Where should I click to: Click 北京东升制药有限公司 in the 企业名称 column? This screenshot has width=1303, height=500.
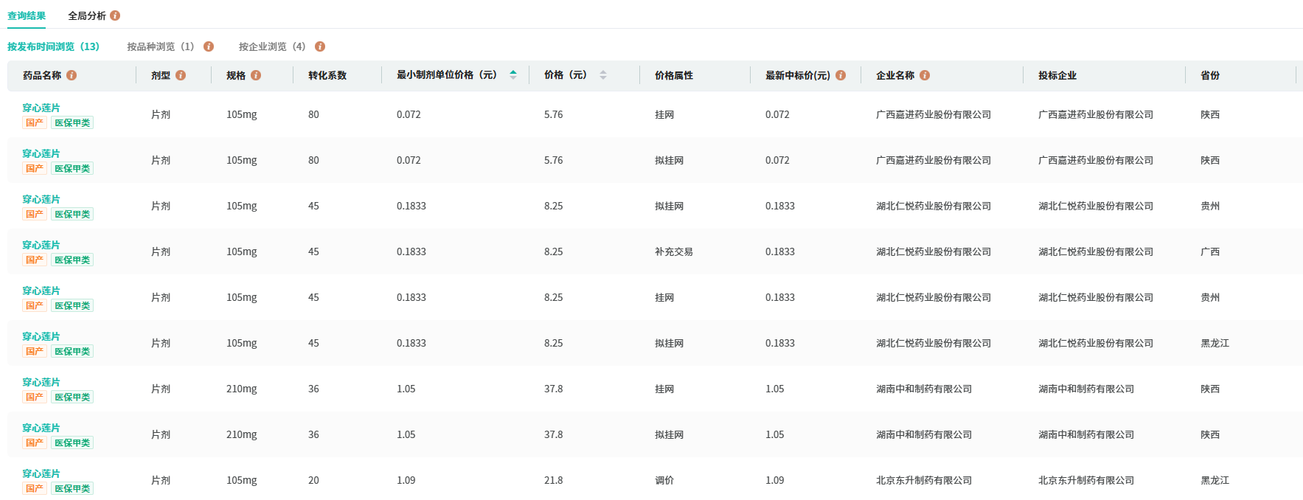coord(924,481)
